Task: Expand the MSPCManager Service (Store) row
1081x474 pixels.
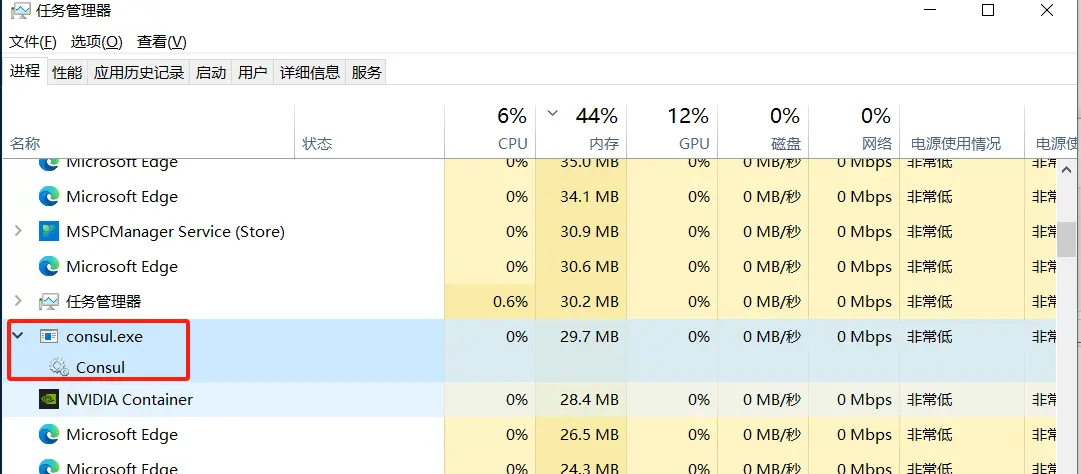Action: 18,232
